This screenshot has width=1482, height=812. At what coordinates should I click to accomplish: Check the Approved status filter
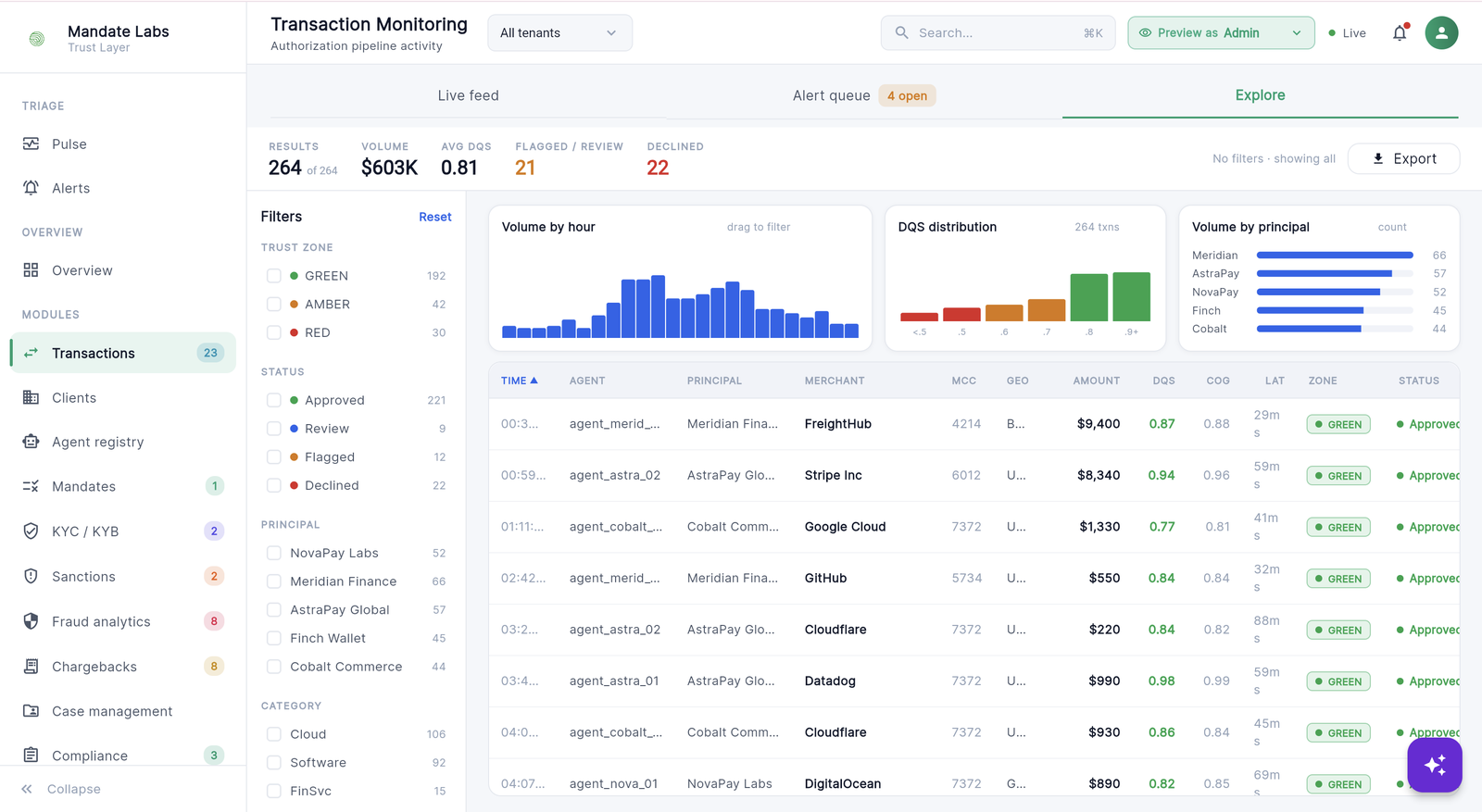(273, 400)
